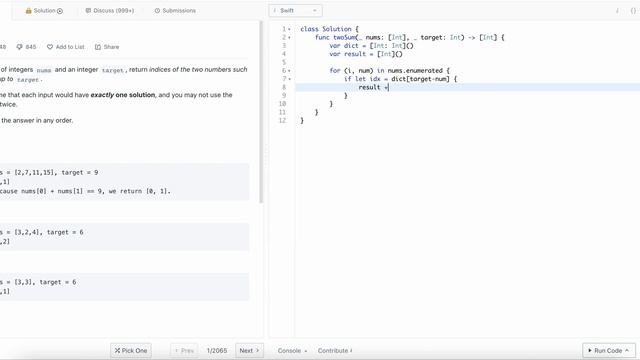Click the Run Code button
This screenshot has height=360, width=640.
tap(609, 351)
